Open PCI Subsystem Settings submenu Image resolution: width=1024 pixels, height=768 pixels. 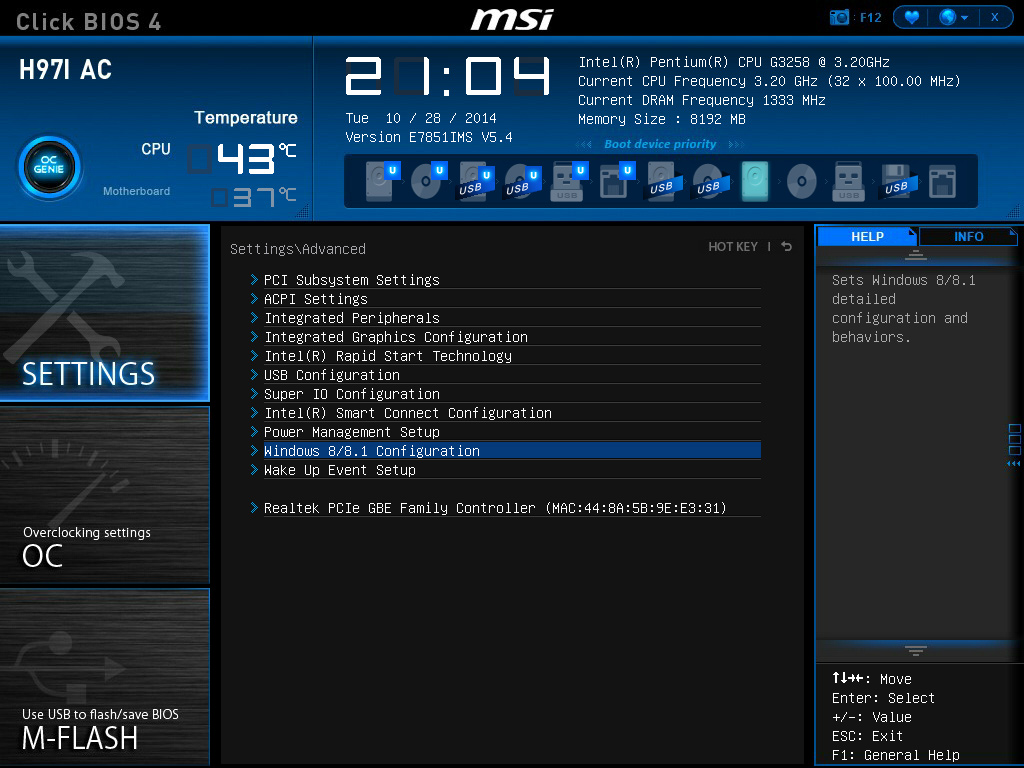pos(351,280)
